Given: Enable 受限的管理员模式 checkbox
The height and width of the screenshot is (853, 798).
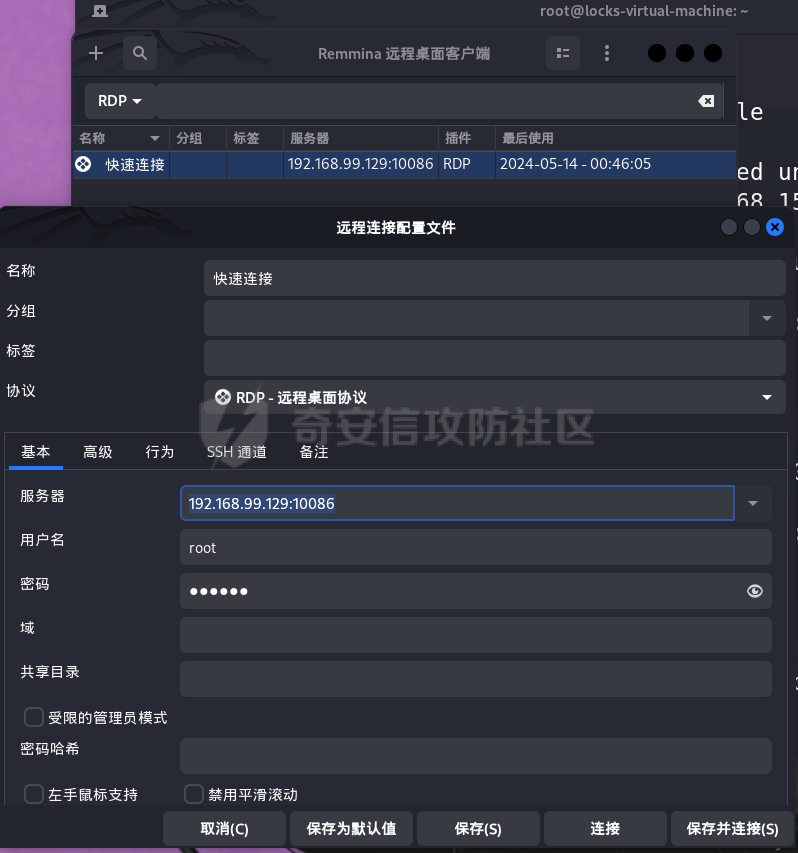Looking at the screenshot, I should pyautogui.click(x=34, y=718).
